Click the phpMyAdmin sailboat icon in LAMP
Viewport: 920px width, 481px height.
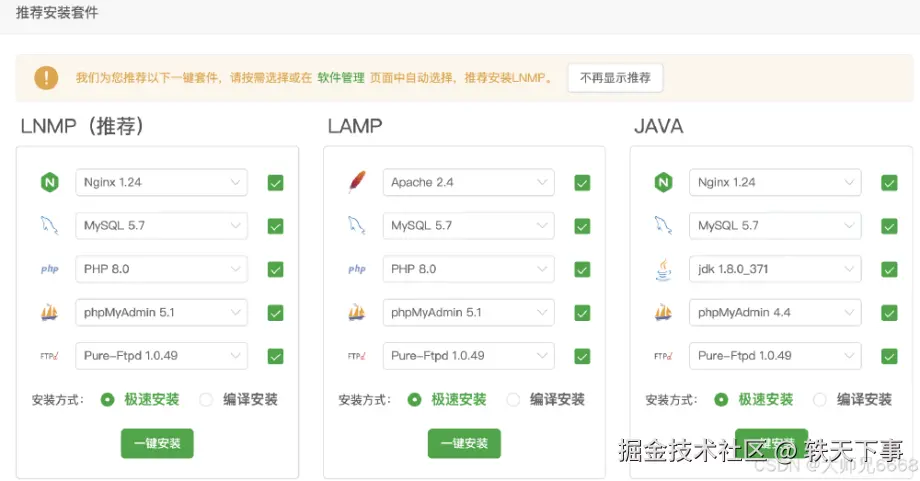pyautogui.click(x=356, y=312)
